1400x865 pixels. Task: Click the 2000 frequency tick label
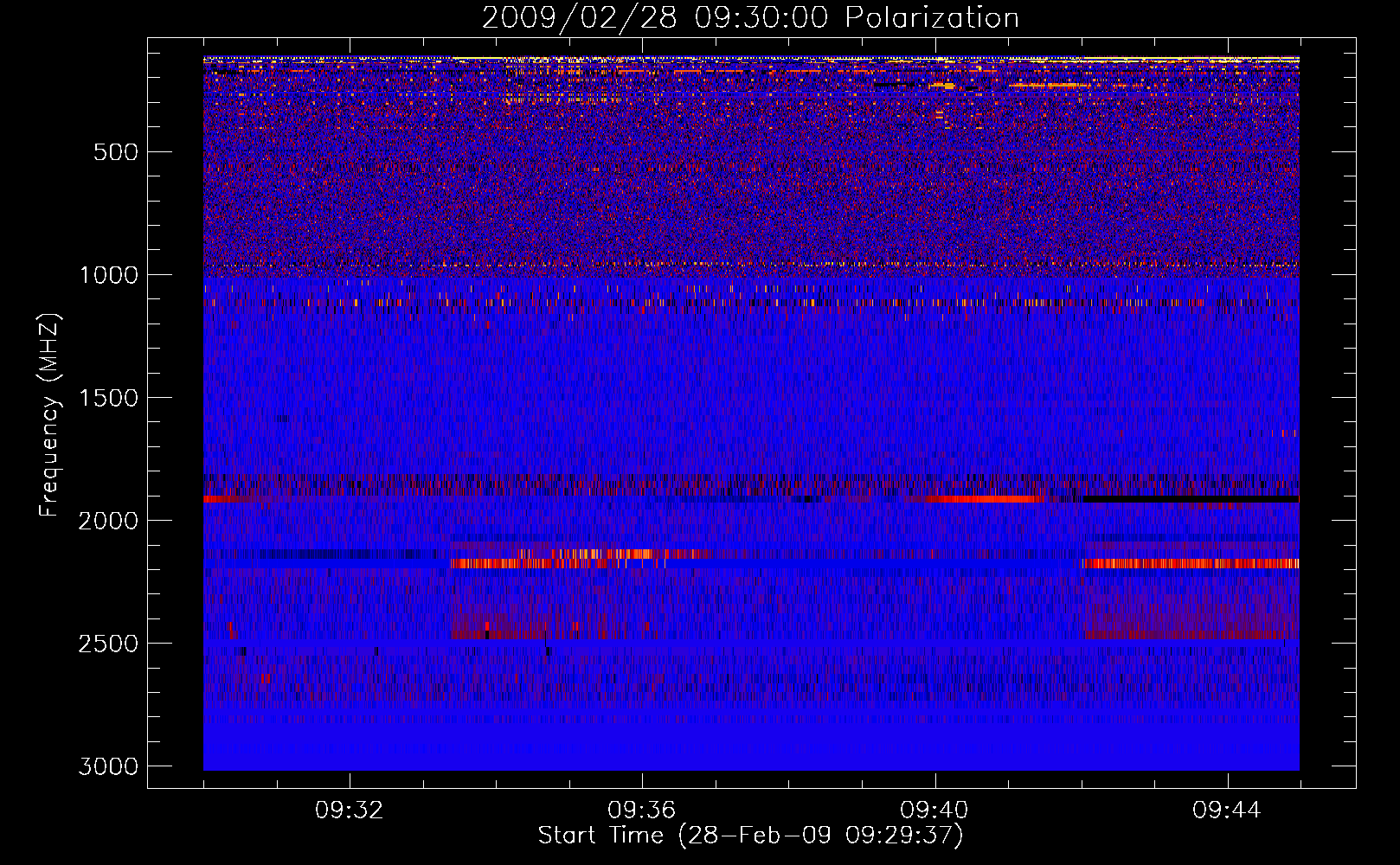[108, 521]
